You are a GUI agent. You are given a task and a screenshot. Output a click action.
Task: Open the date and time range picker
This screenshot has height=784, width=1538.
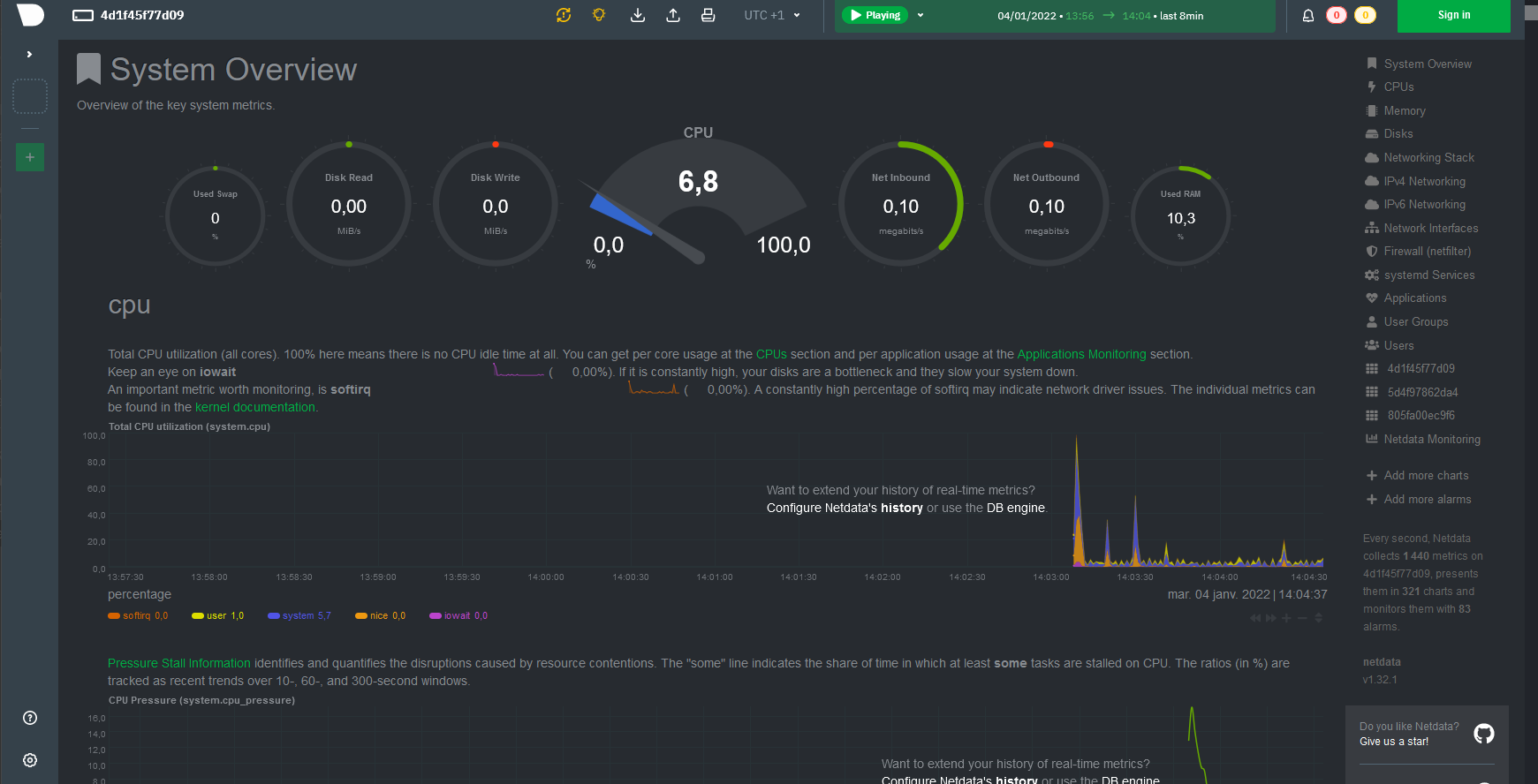(1100, 16)
